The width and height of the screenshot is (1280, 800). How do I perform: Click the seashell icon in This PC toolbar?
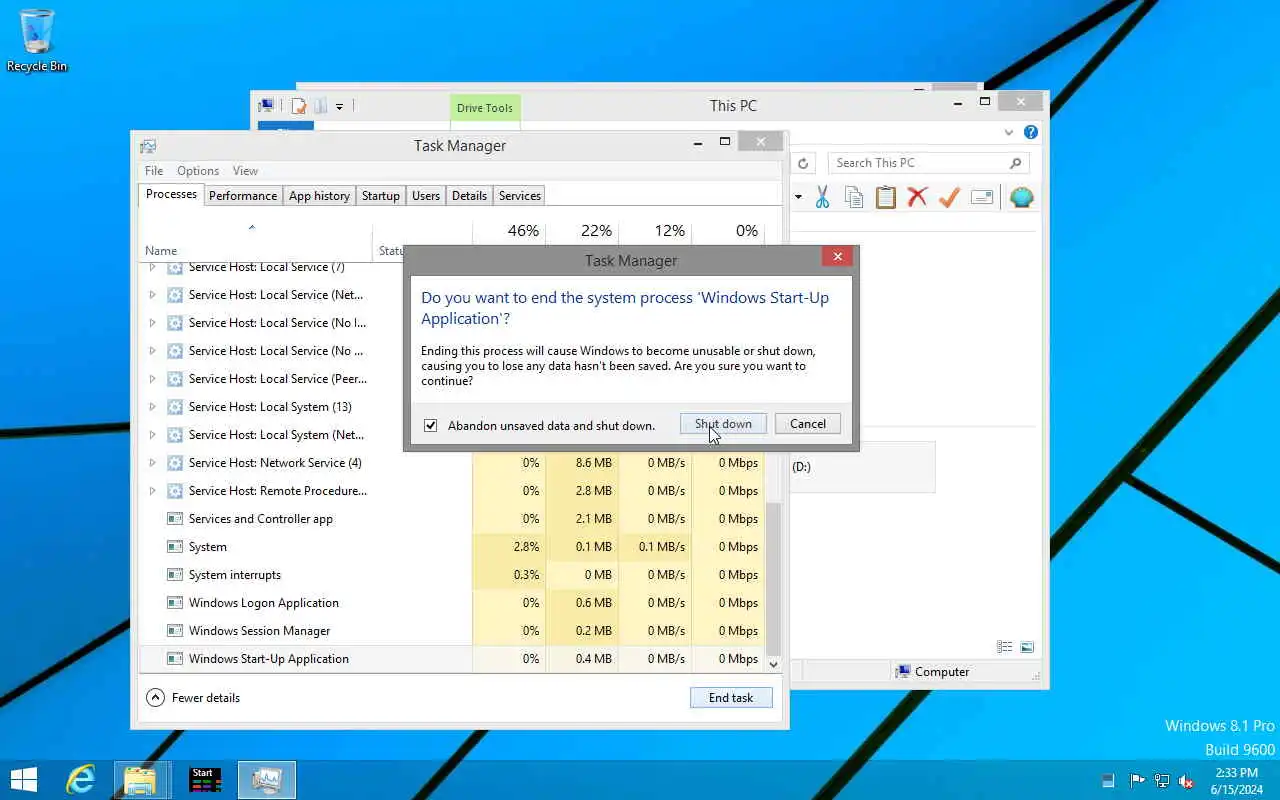tap(1021, 197)
